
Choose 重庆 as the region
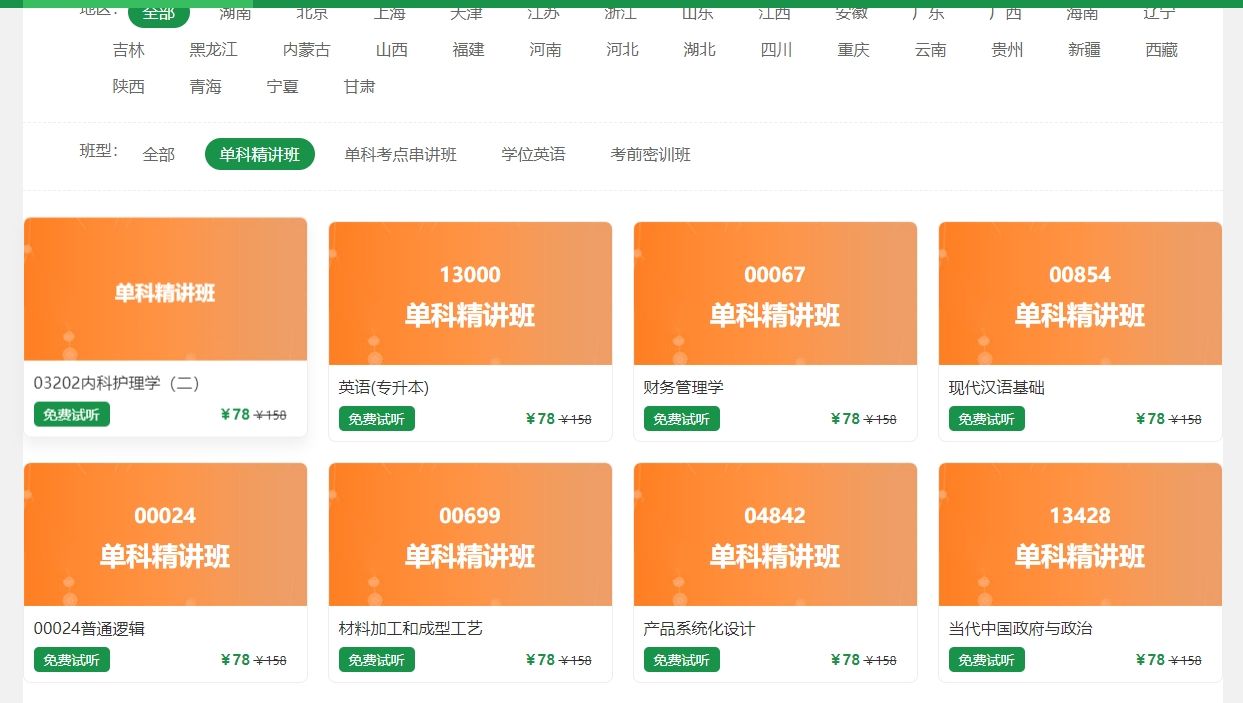tap(853, 50)
